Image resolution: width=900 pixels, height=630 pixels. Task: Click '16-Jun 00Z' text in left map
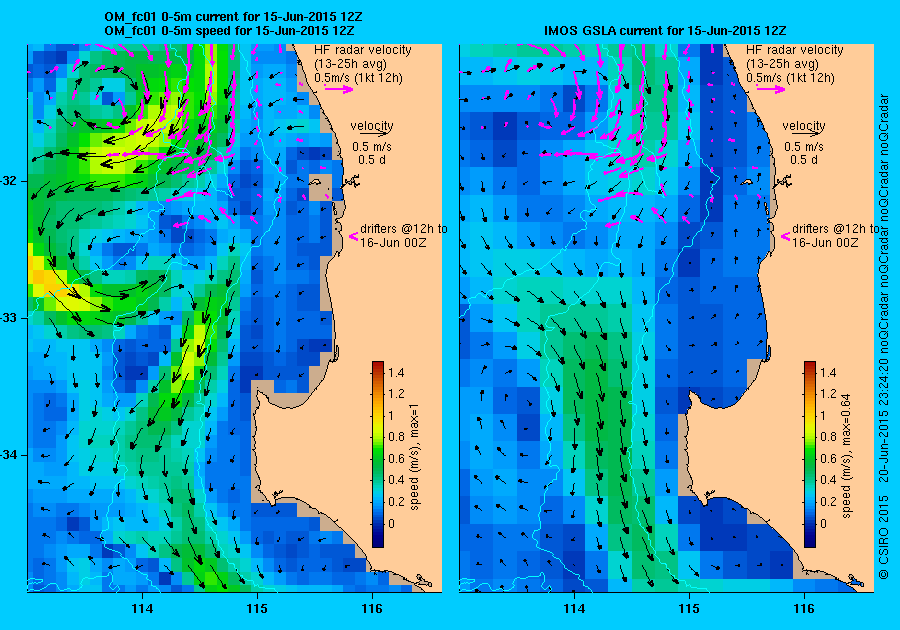(393, 243)
